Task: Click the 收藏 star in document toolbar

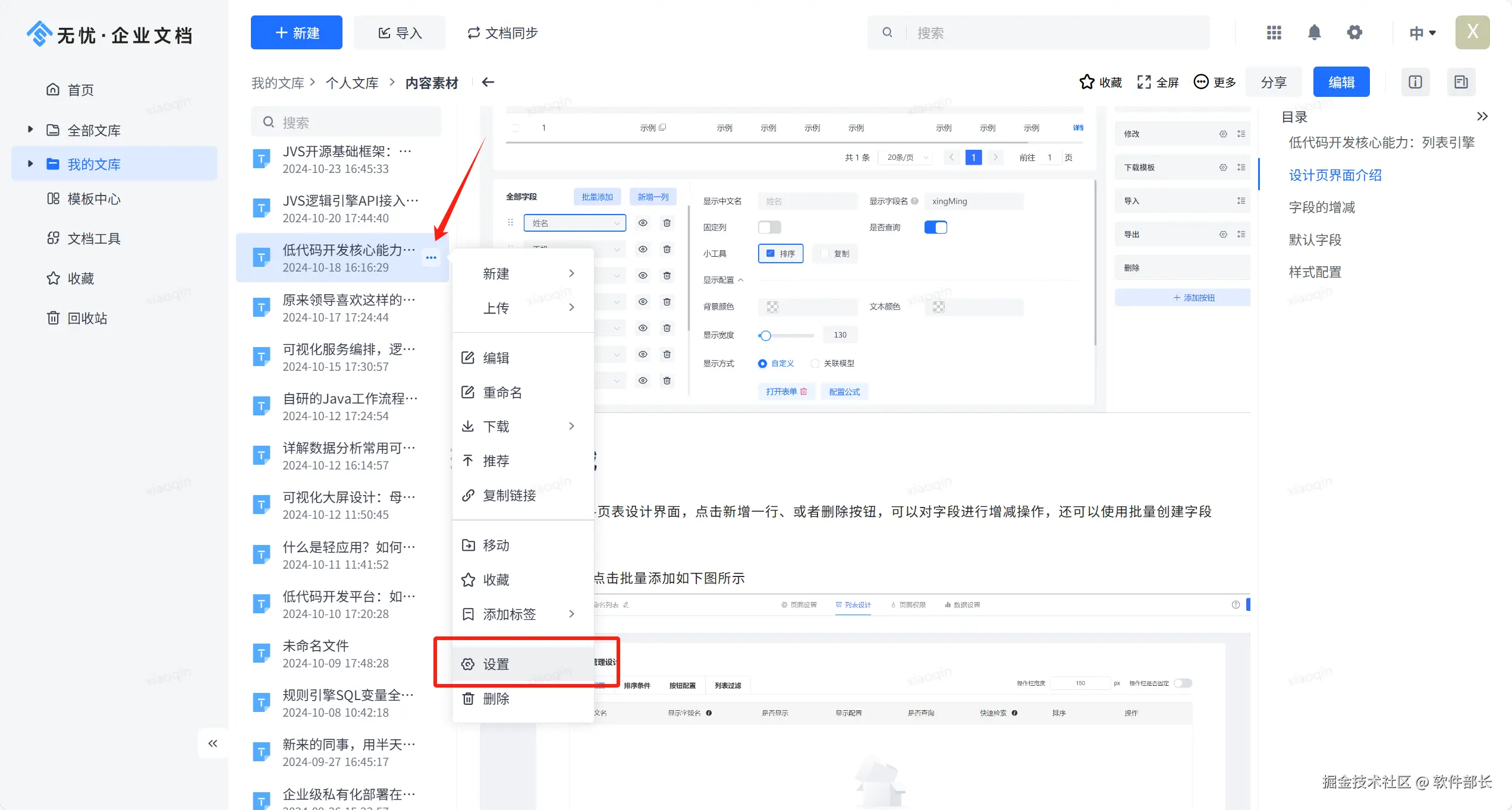Action: (x=1100, y=82)
